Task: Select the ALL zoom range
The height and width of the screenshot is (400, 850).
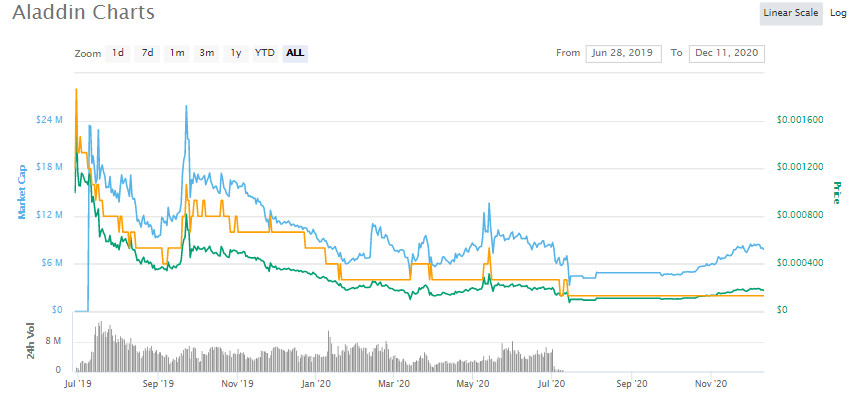Action: point(295,53)
